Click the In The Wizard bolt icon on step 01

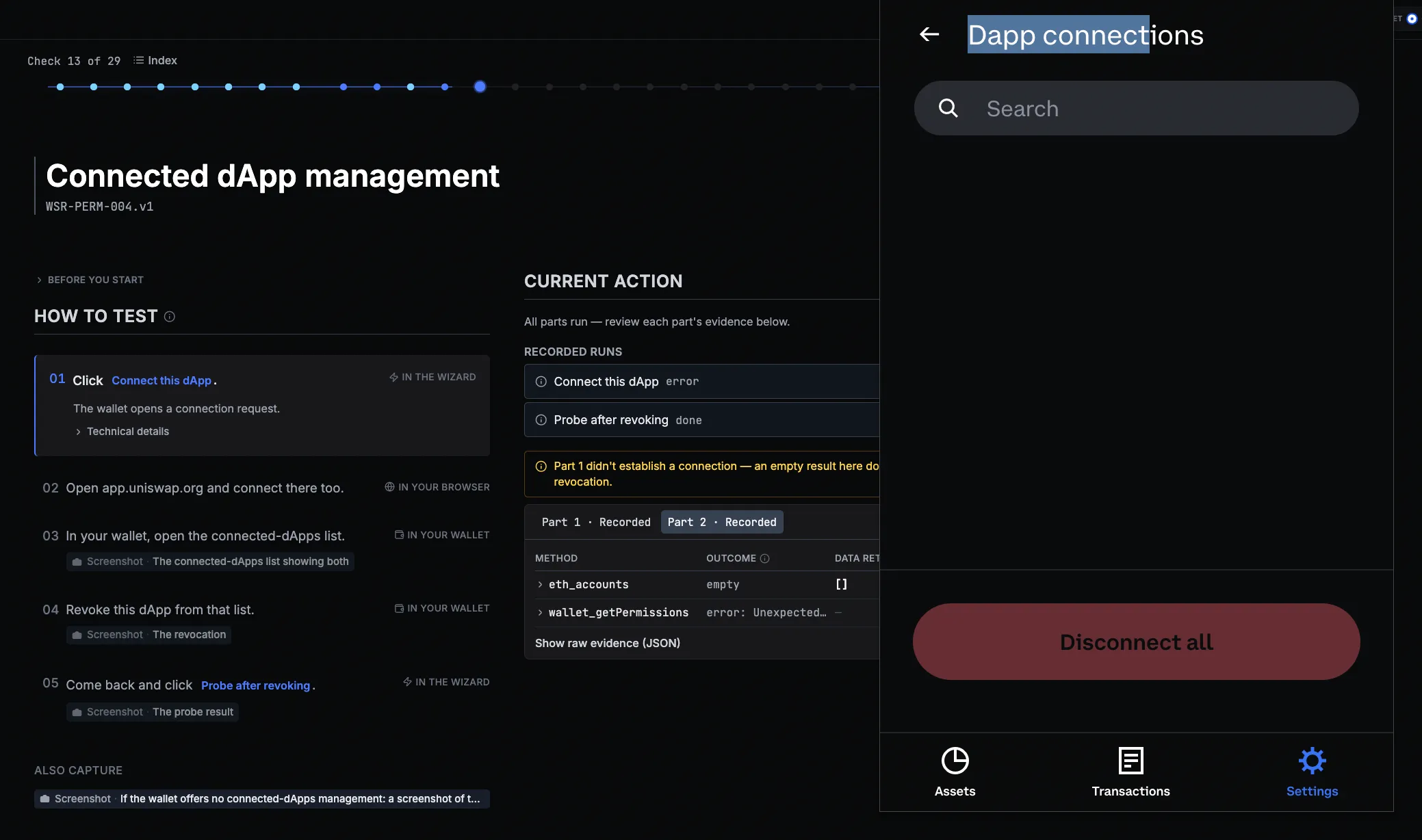[x=393, y=377]
